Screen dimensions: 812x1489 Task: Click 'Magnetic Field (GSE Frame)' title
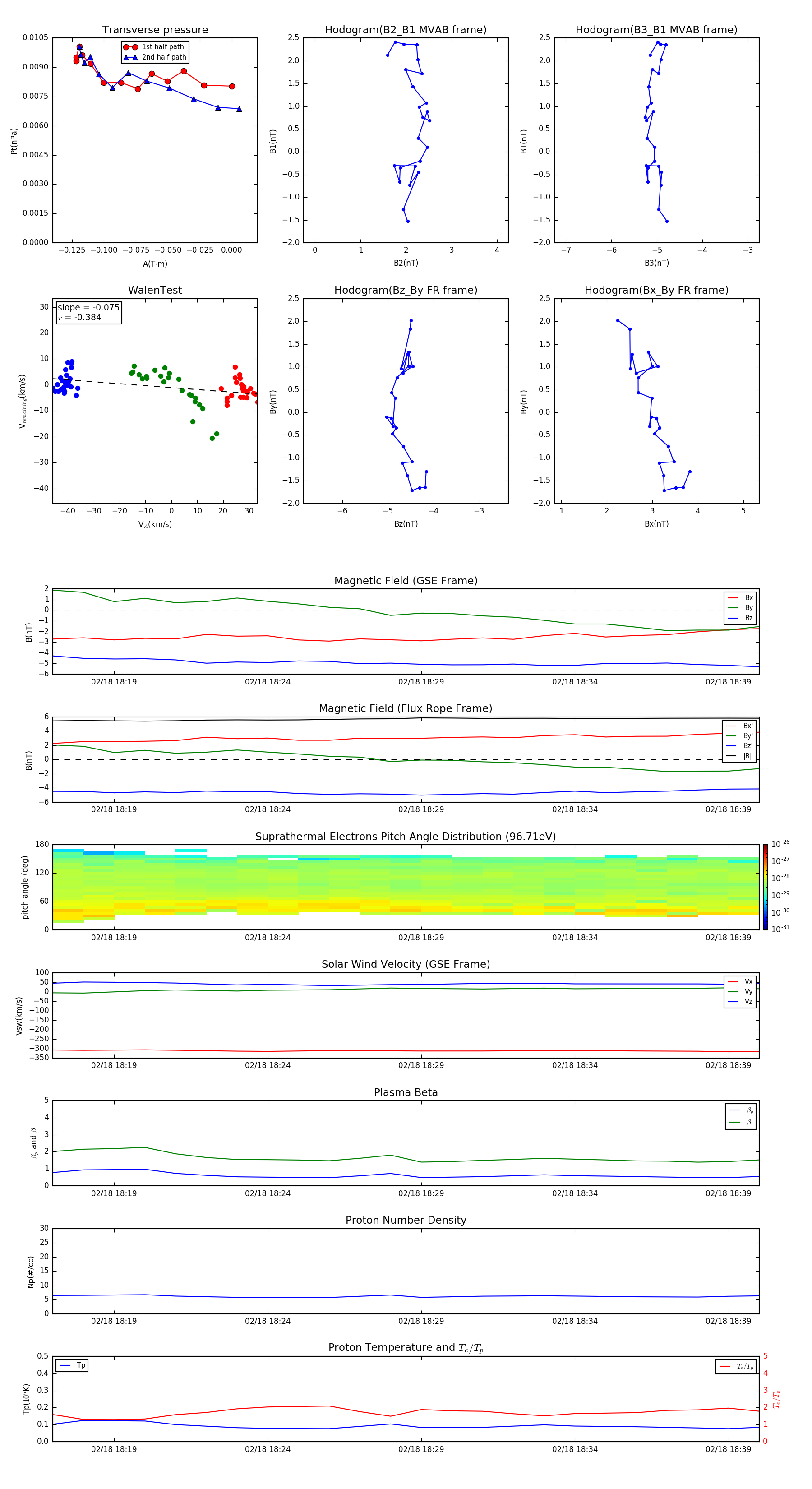pos(406,581)
